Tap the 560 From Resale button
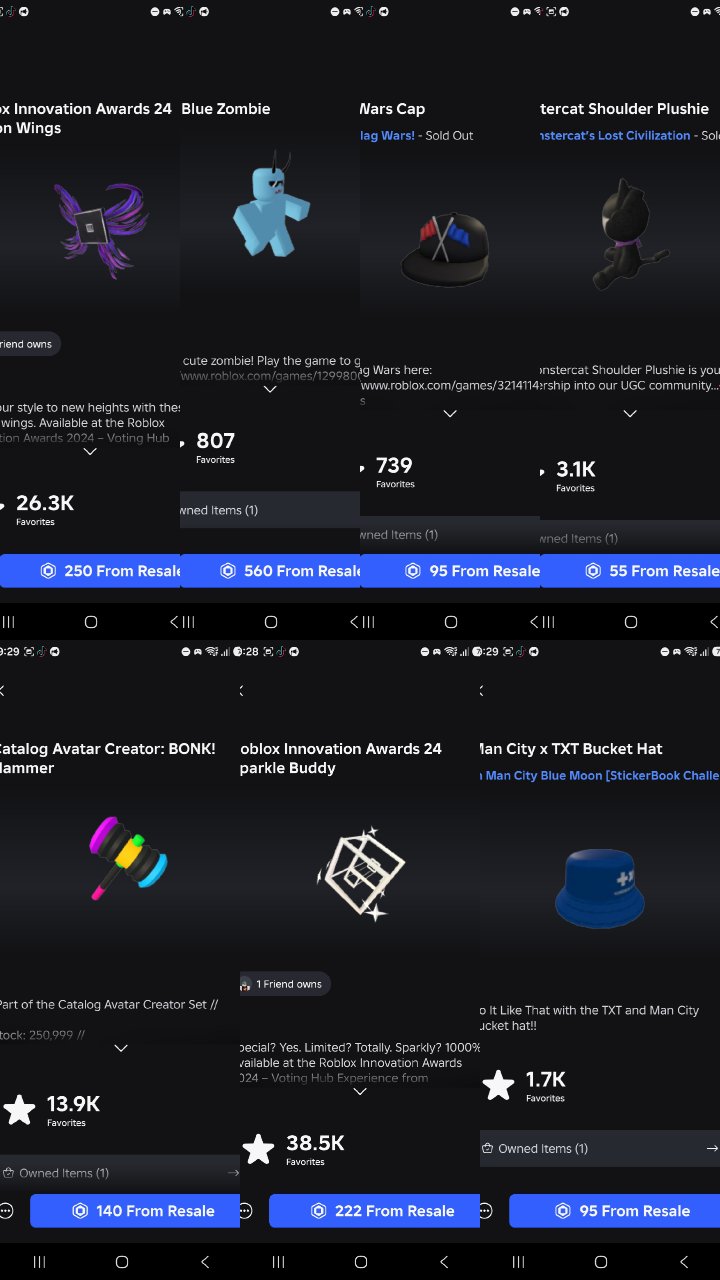The height and width of the screenshot is (1280, 720). tap(271, 571)
